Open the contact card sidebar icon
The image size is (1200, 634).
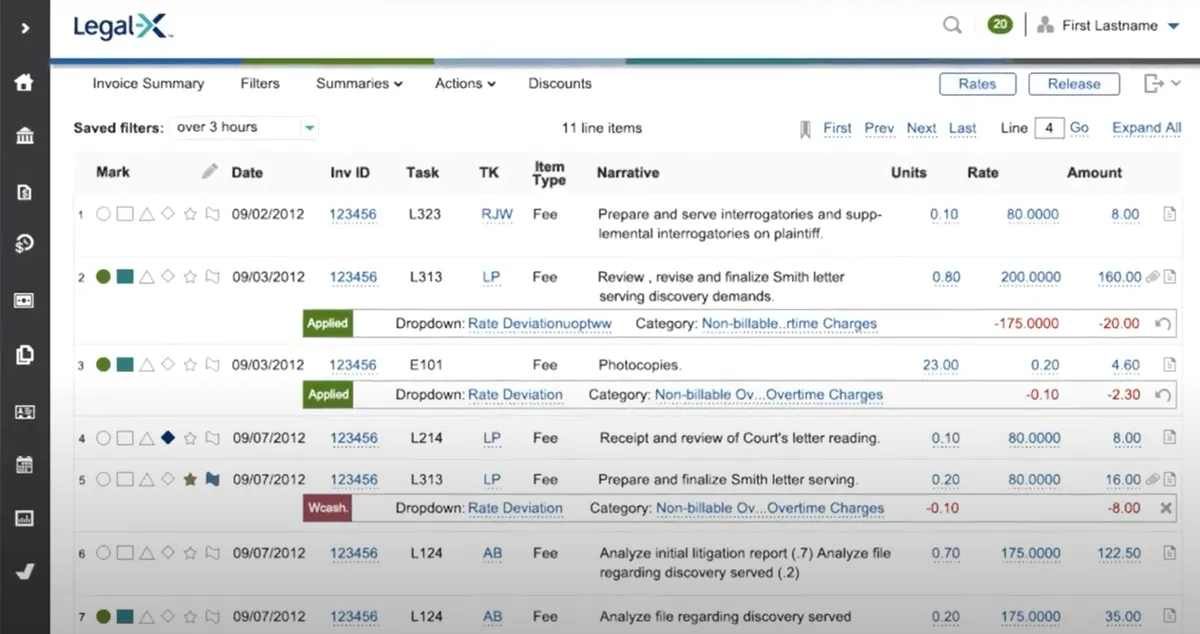(25, 410)
